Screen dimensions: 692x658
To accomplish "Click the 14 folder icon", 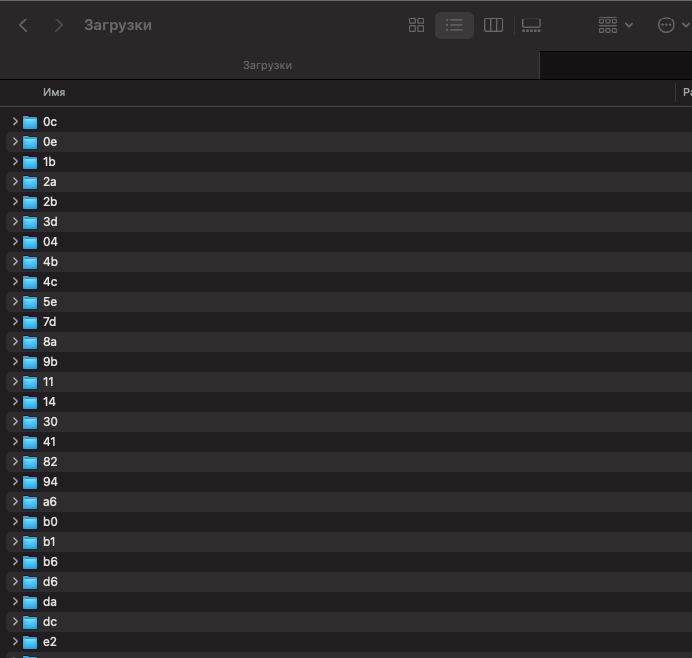I will pos(30,402).
